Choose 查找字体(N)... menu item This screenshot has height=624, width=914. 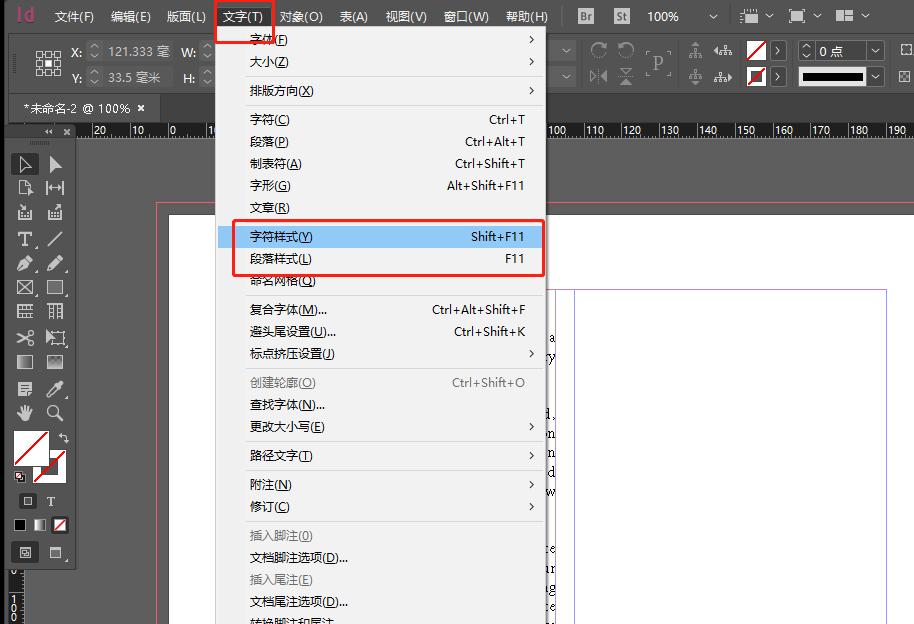pyautogui.click(x=381, y=405)
